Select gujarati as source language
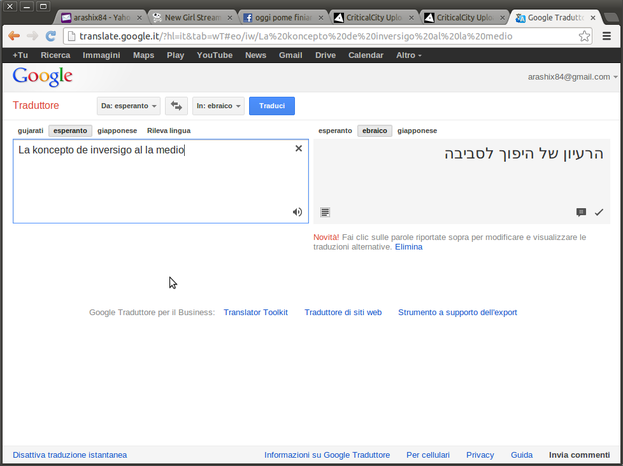This screenshot has width=623, height=466. (30, 131)
